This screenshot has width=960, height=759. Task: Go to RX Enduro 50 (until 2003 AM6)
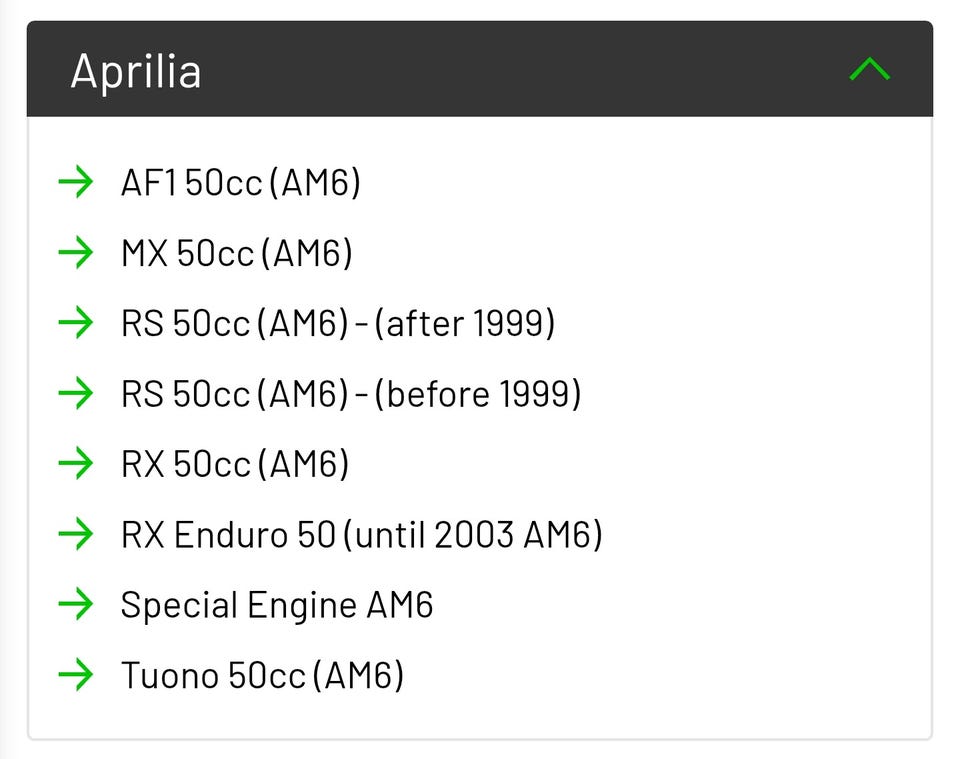click(x=361, y=535)
